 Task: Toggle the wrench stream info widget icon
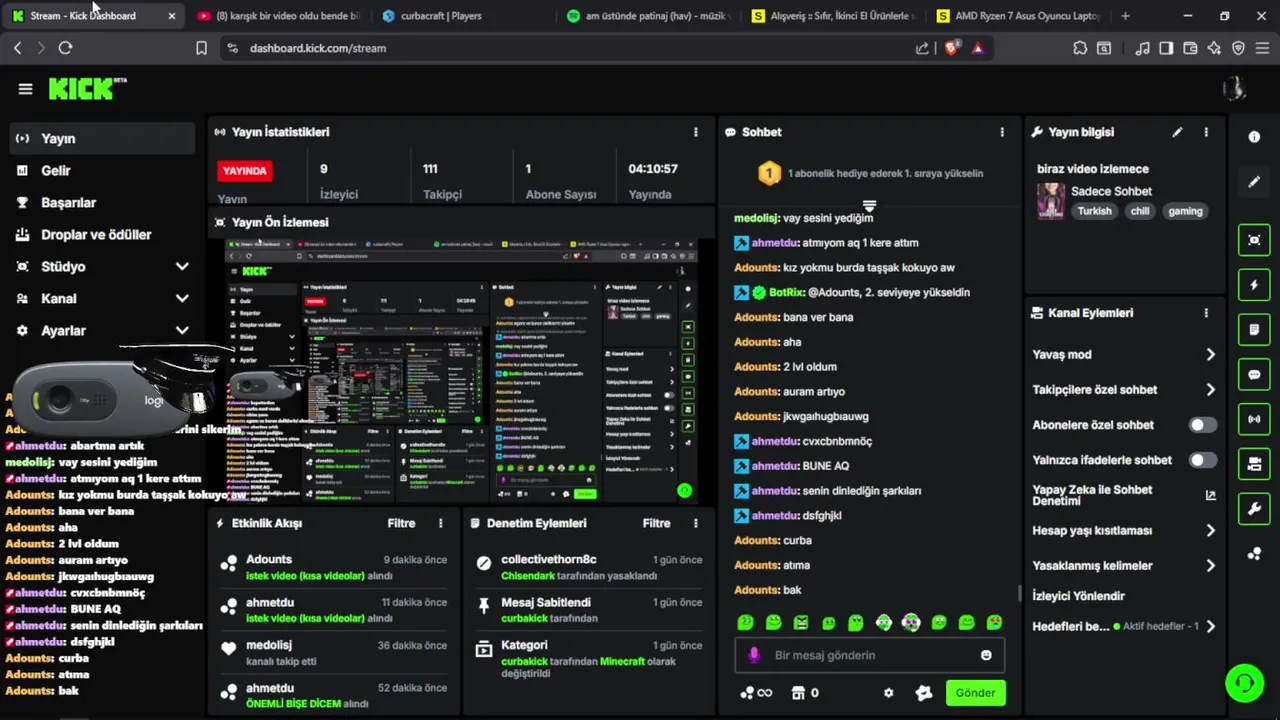(x=1254, y=509)
